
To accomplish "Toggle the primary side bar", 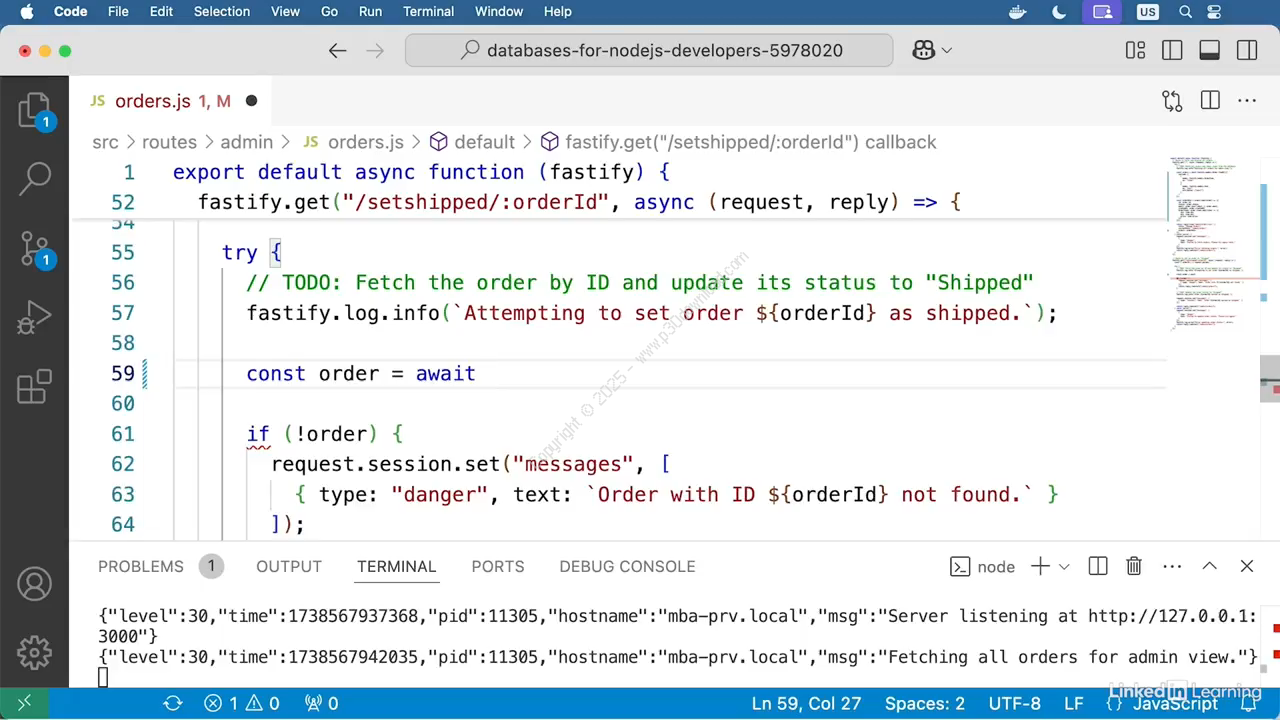I will [x=1172, y=50].
